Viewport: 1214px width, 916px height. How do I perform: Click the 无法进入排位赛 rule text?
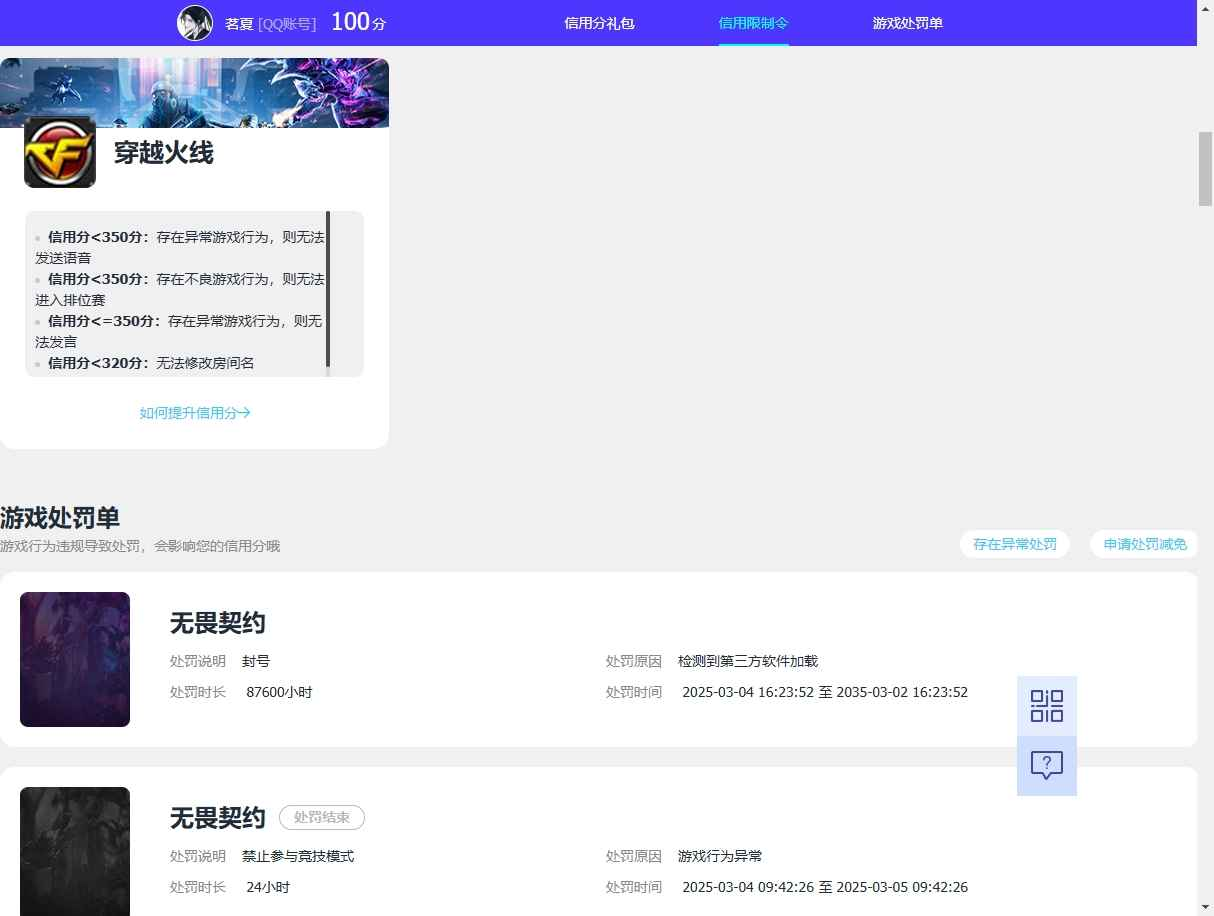[x=180, y=289]
